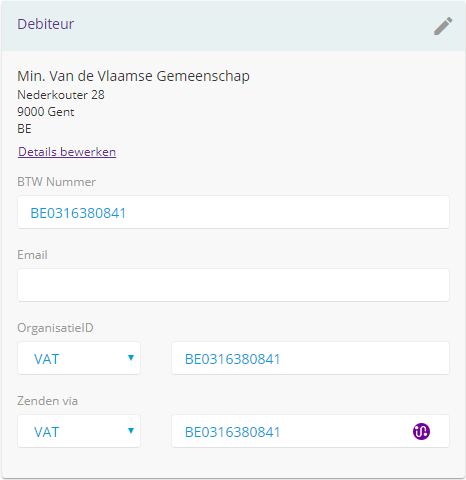
Task: Open the Zenden via VAT dropdown
Action: (79, 431)
